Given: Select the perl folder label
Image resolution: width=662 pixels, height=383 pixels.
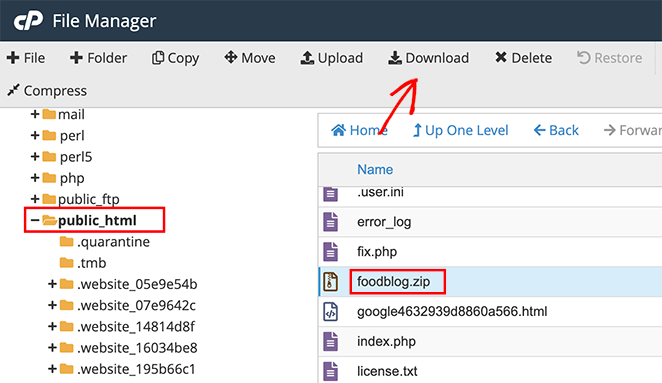Looking at the screenshot, I should (x=72, y=136).
